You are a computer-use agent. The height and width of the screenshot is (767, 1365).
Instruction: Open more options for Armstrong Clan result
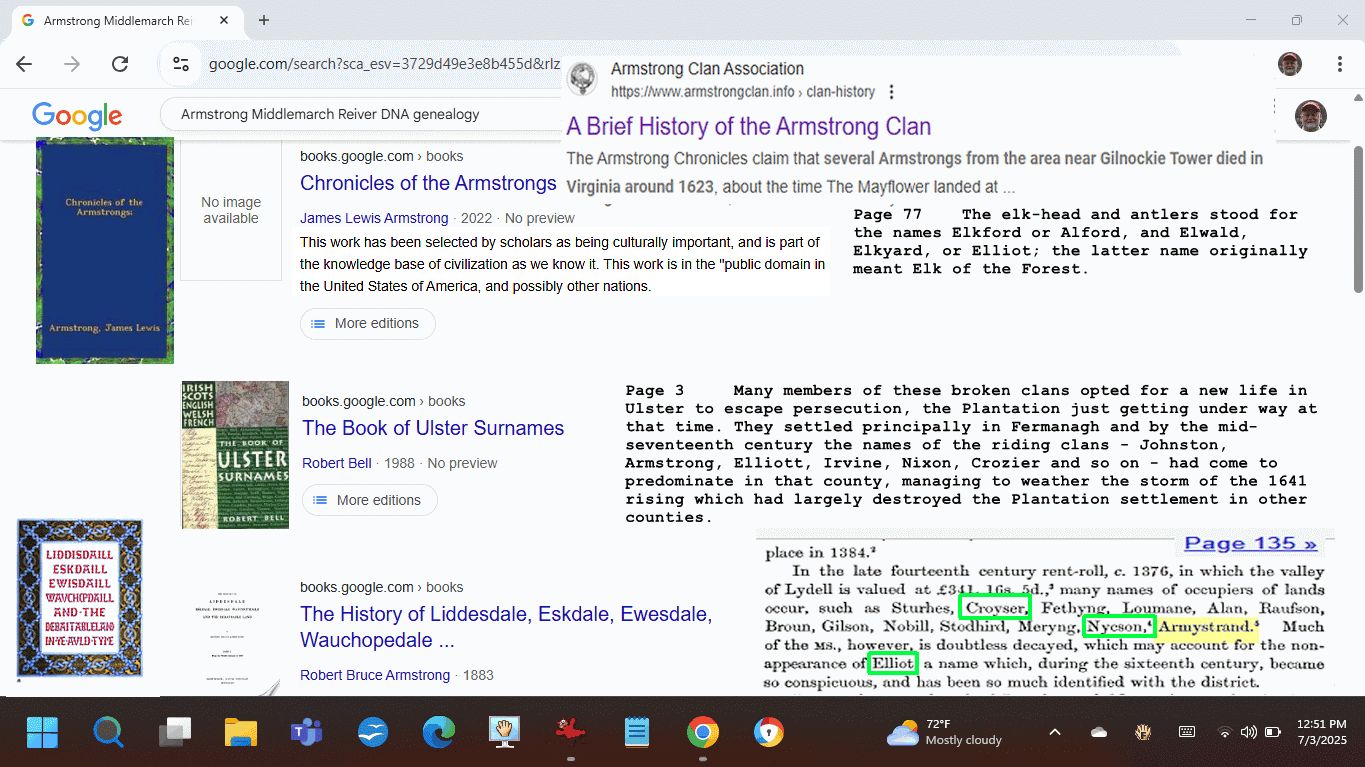(x=891, y=92)
